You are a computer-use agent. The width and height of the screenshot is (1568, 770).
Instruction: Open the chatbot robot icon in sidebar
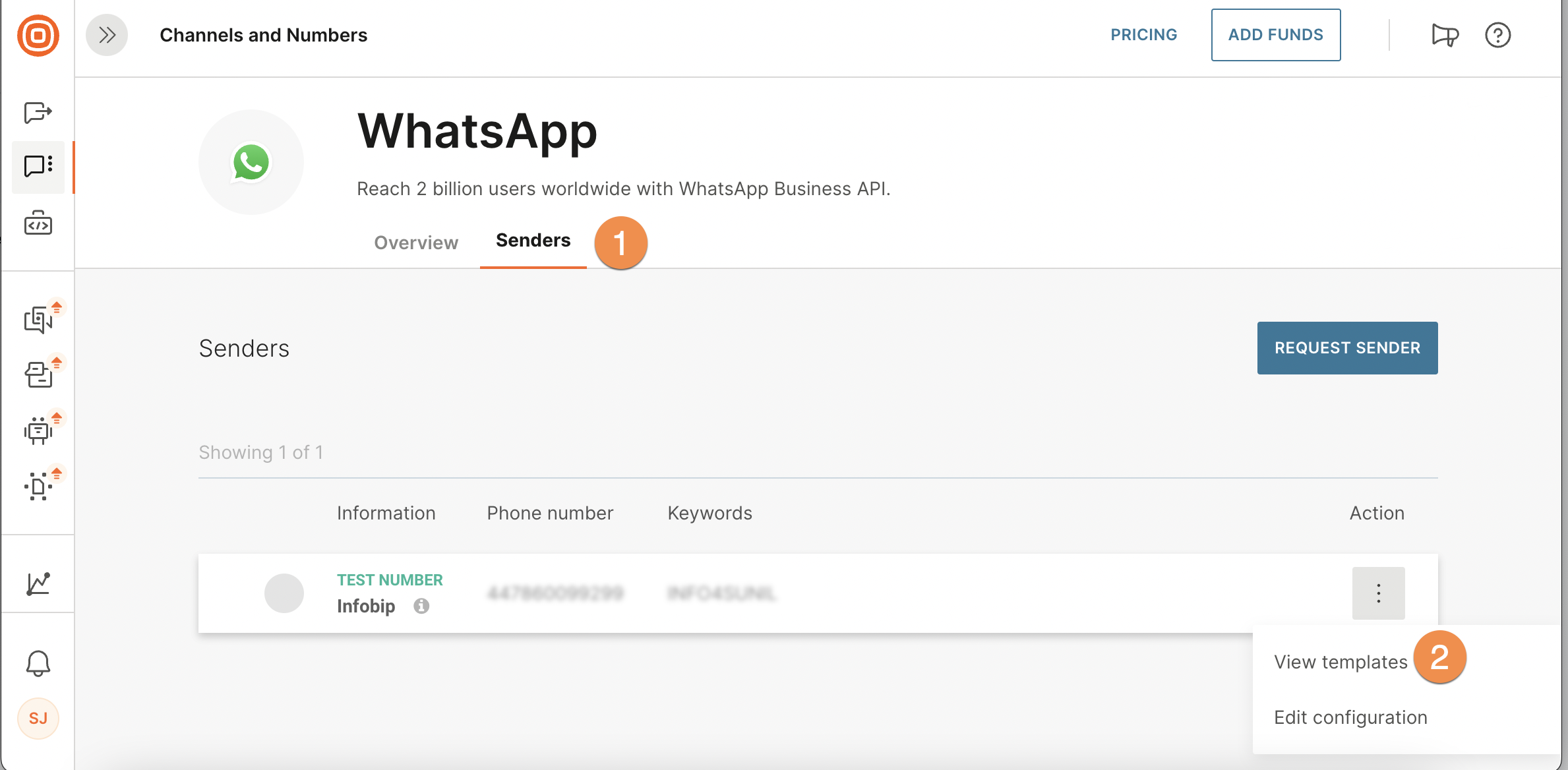point(38,430)
